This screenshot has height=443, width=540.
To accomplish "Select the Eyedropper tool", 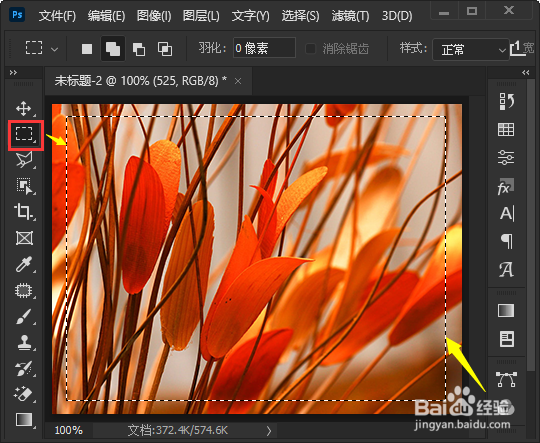I will tap(23, 264).
